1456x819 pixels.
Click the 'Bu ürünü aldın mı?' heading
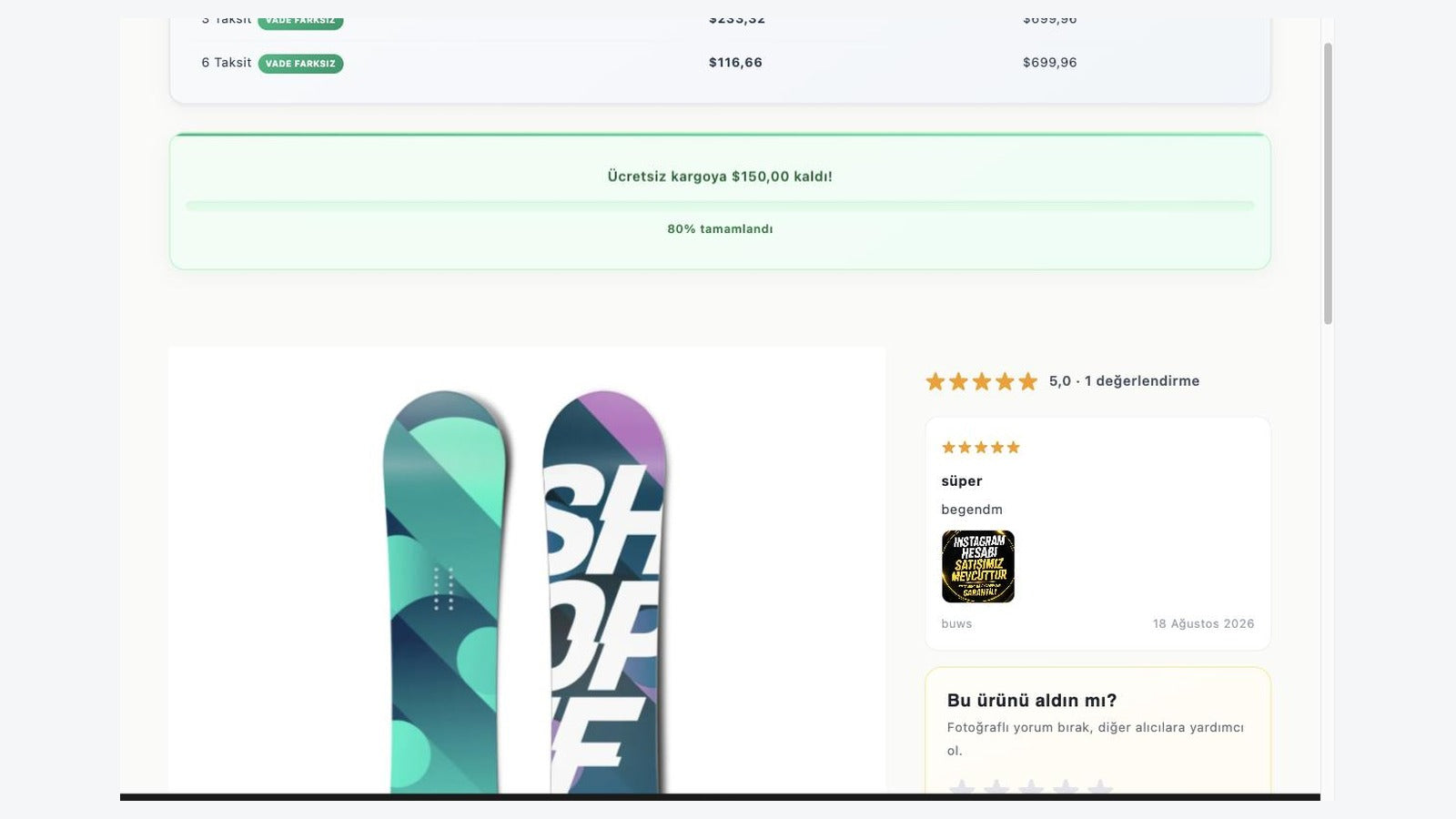pyautogui.click(x=1032, y=701)
